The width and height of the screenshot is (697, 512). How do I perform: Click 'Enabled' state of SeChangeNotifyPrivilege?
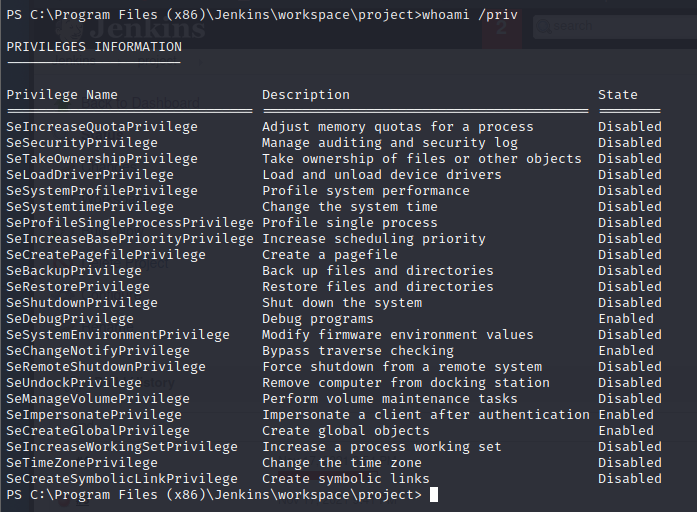(626, 351)
